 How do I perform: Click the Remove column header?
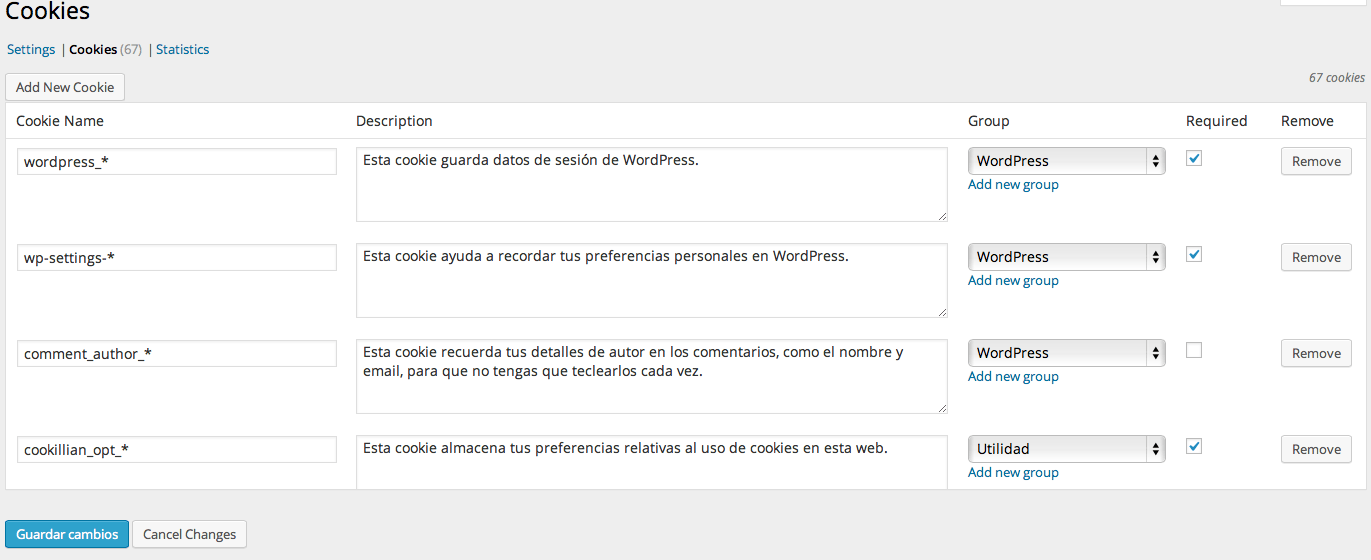click(x=1307, y=121)
